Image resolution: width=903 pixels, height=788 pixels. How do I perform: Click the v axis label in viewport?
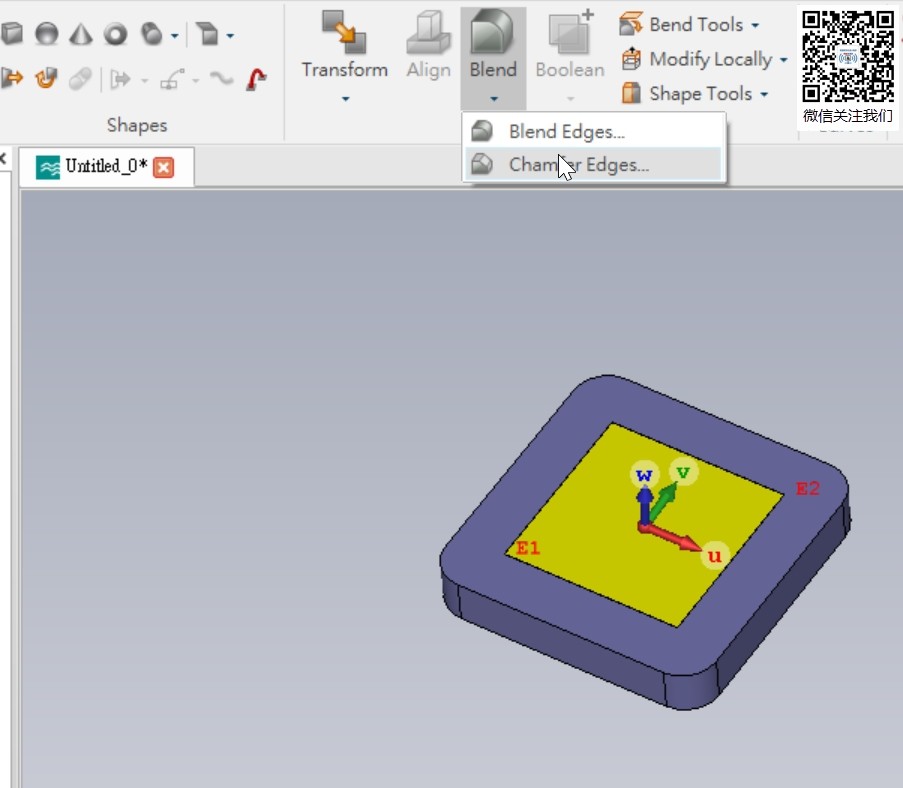tap(684, 472)
